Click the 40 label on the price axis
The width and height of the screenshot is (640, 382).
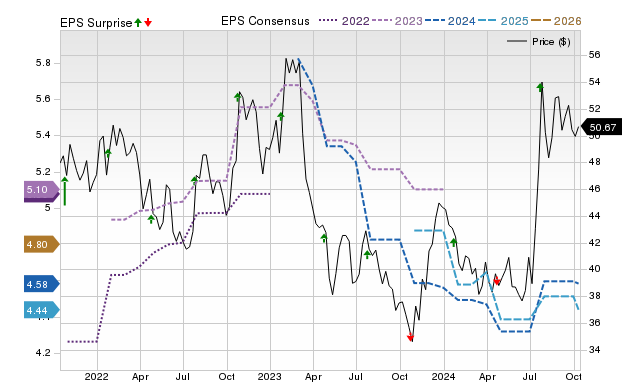(594, 269)
